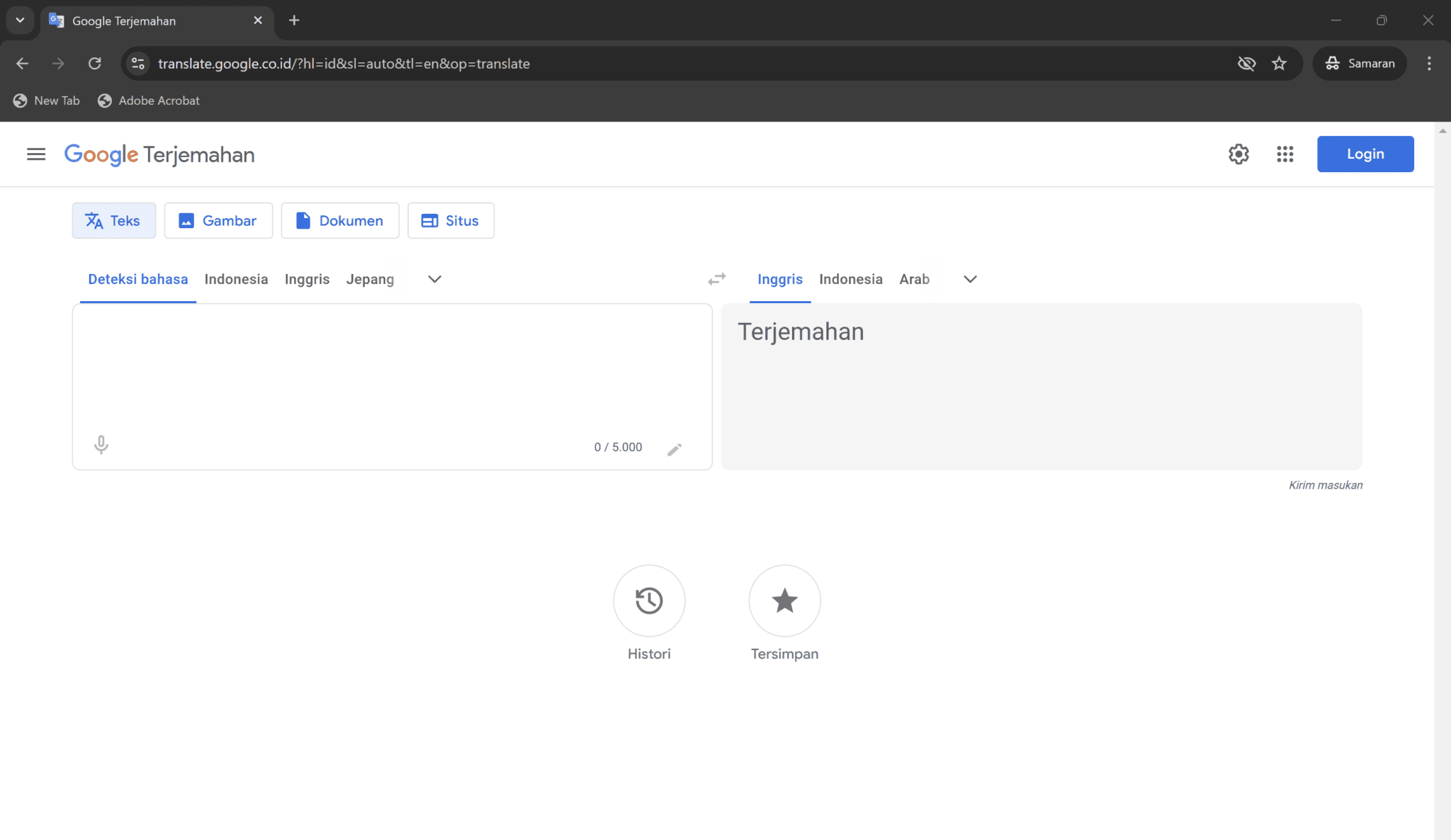Switch to Situs website translation
The width and height of the screenshot is (1451, 840).
pyautogui.click(x=451, y=221)
